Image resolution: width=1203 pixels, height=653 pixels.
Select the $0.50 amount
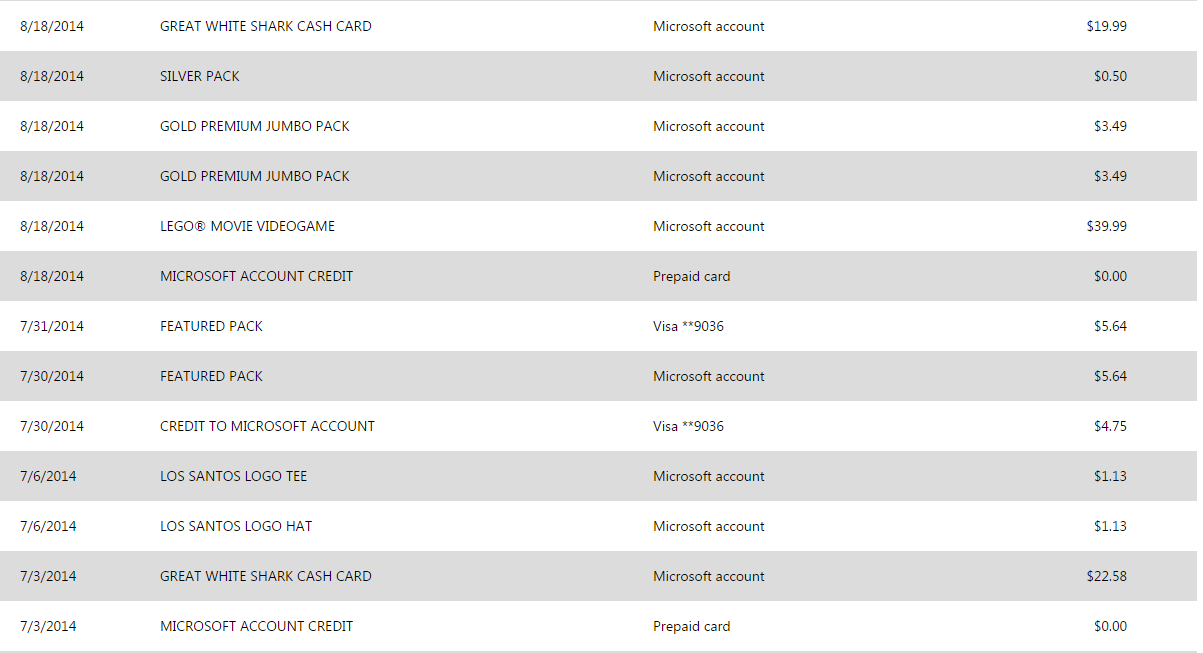pyautogui.click(x=1110, y=76)
